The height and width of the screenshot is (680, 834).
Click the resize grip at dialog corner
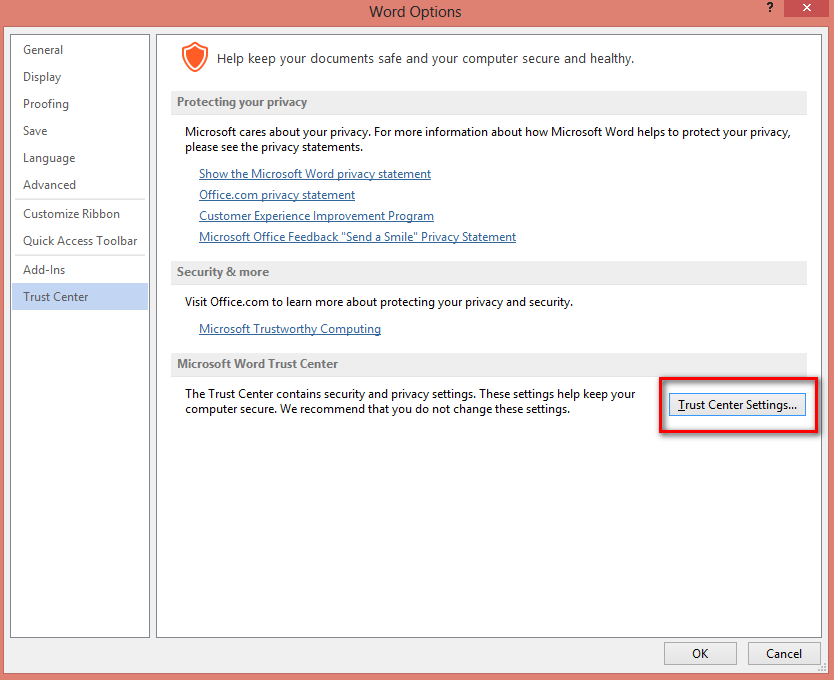[x=822, y=668]
